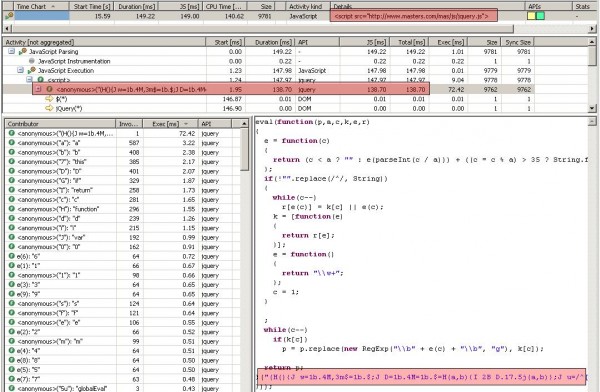
Task: Click green icon of the "var" contributor row
Action: pyautogui.click(x=11, y=237)
